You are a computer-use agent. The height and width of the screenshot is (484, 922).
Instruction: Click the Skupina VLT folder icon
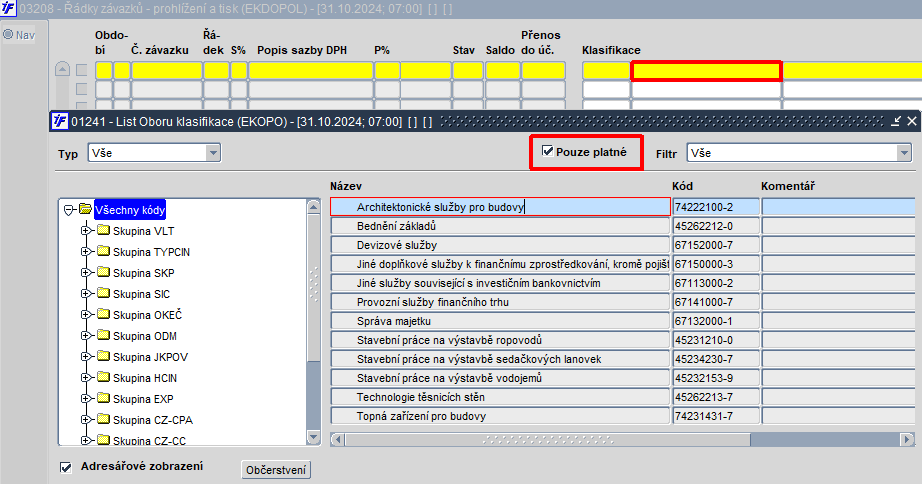(104, 230)
